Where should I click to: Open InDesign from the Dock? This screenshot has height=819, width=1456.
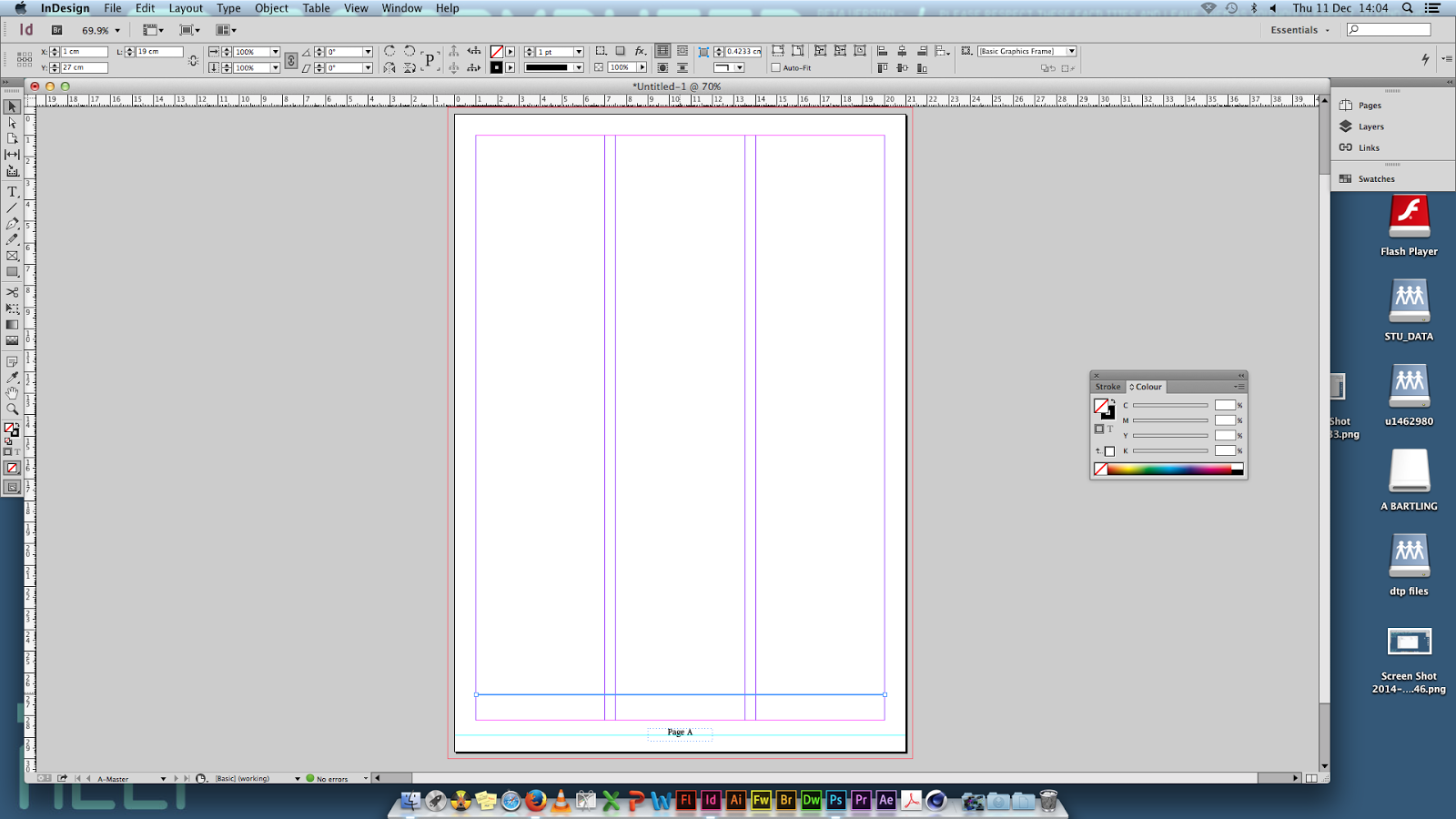tap(710, 801)
